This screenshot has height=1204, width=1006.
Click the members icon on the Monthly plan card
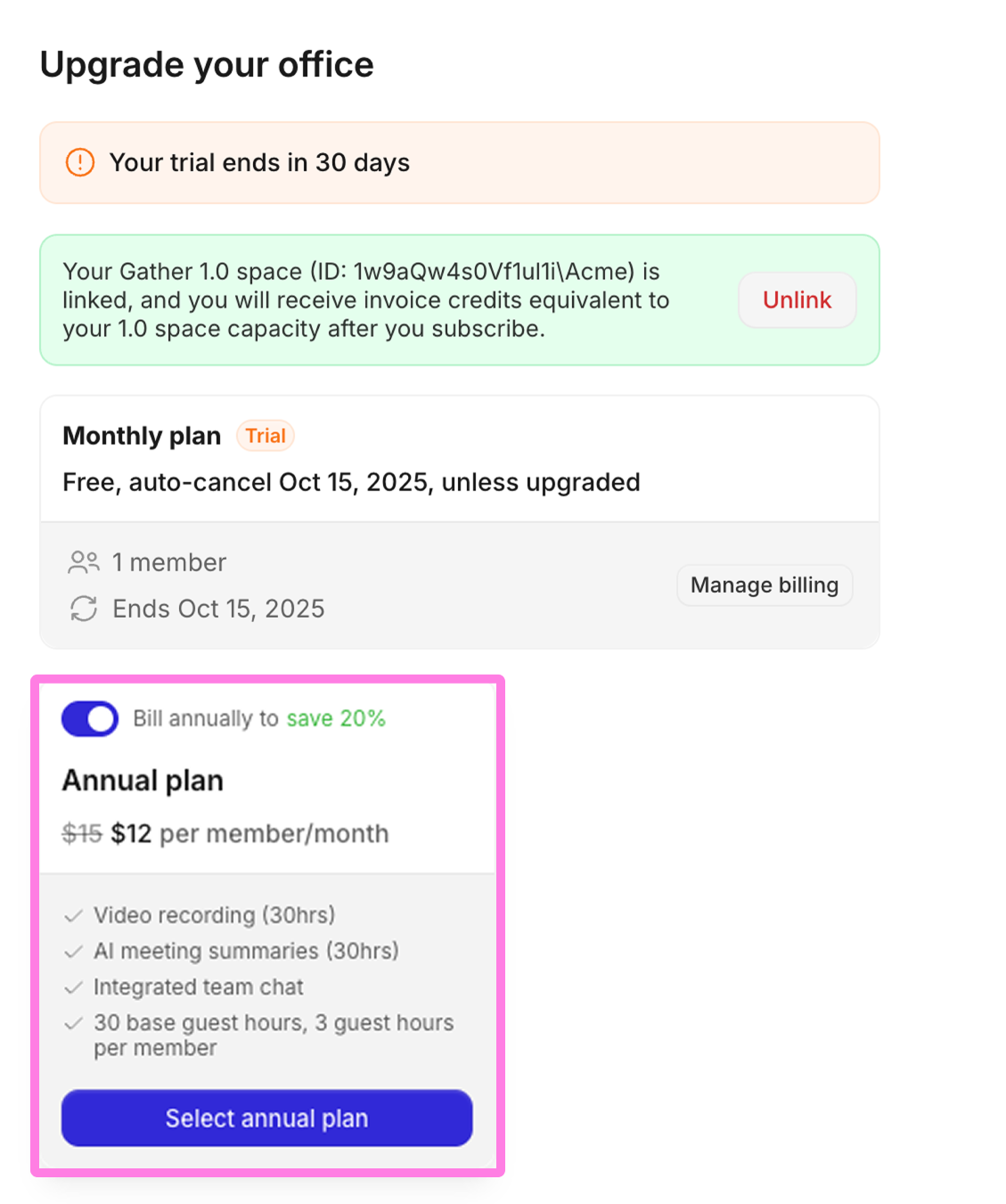[84, 562]
